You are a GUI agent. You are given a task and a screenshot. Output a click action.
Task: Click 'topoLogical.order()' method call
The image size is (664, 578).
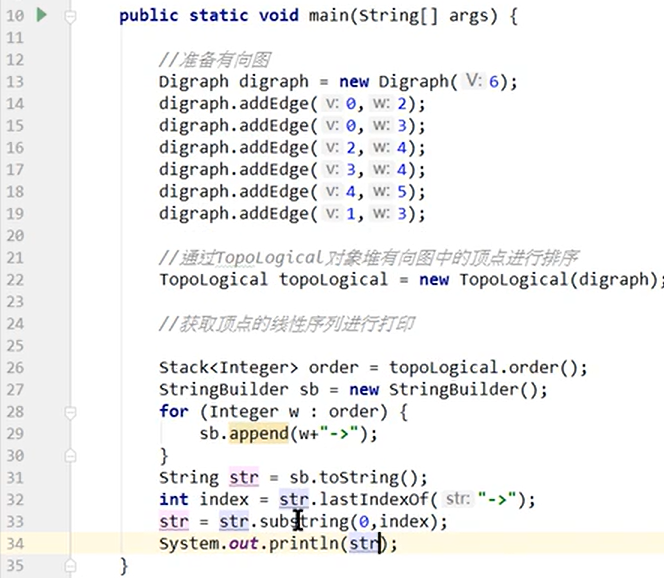[484, 368]
